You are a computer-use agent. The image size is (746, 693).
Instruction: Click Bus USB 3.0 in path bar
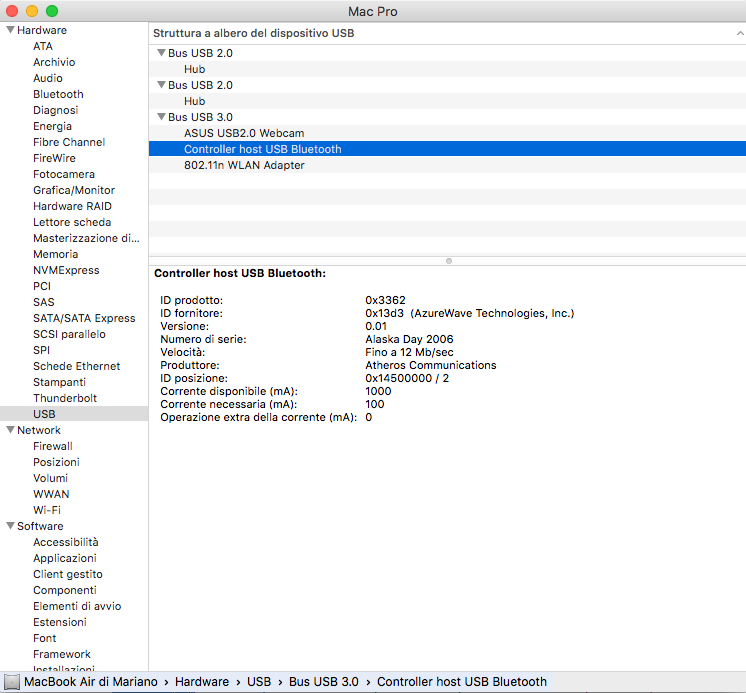point(323,682)
